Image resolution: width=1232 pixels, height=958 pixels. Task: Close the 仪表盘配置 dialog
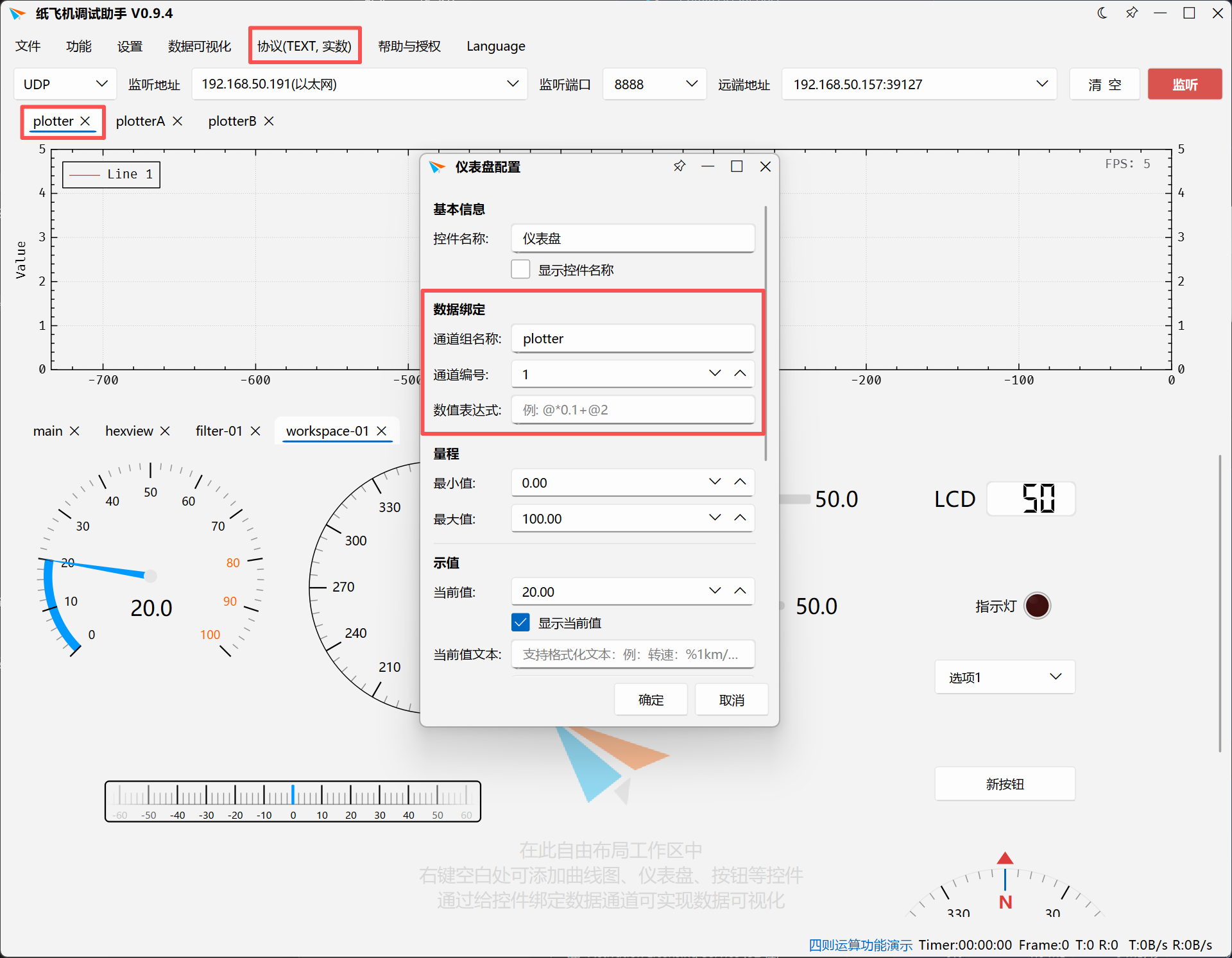coord(765,166)
